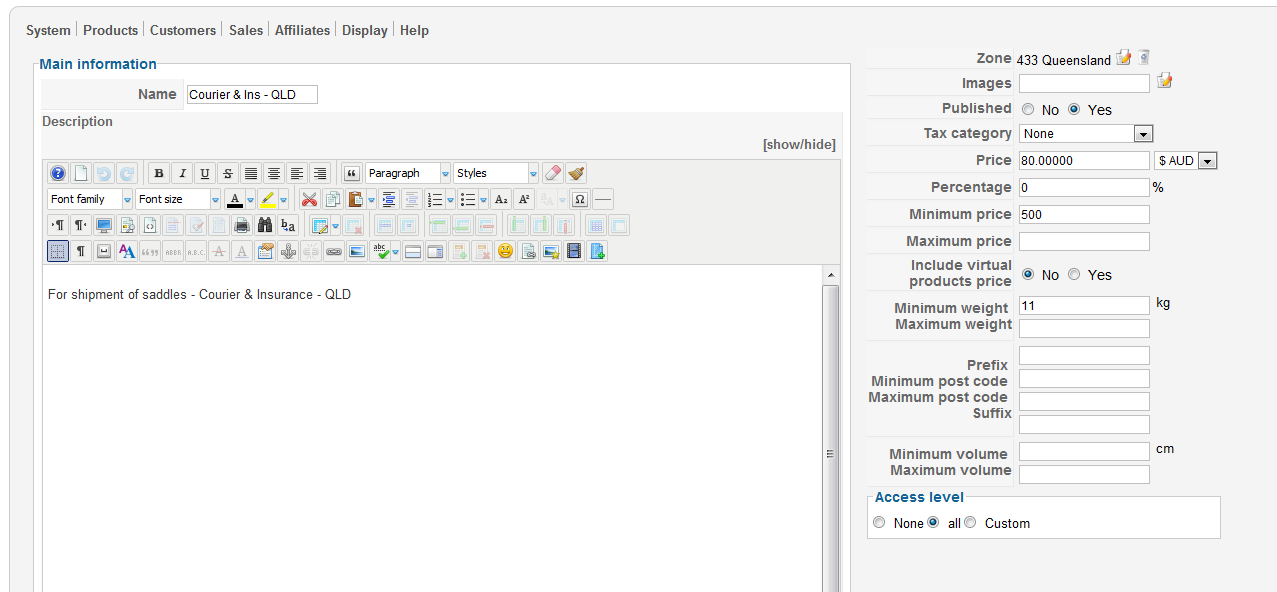Open the Customers menu

(183, 30)
